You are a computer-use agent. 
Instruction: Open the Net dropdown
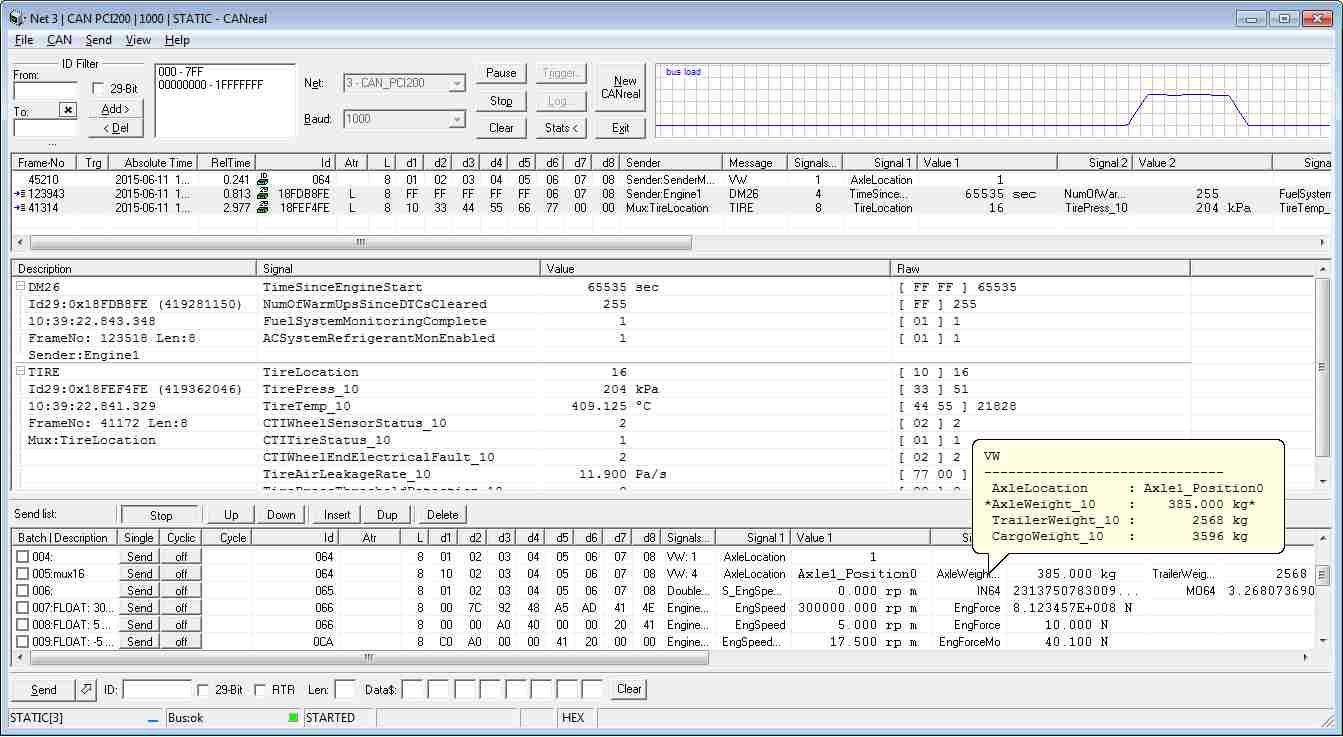[x=457, y=84]
